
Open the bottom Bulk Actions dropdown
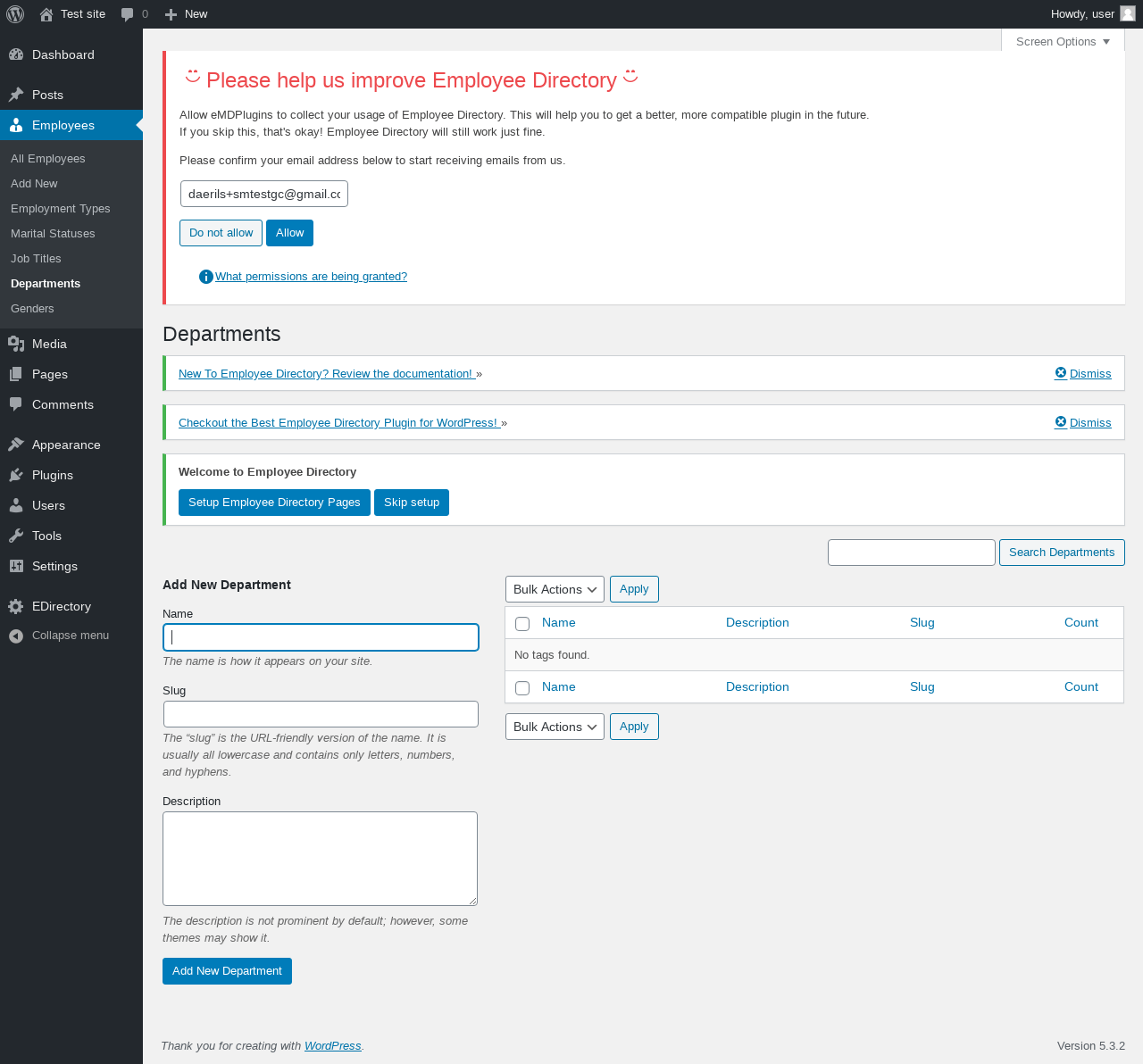[x=555, y=727]
